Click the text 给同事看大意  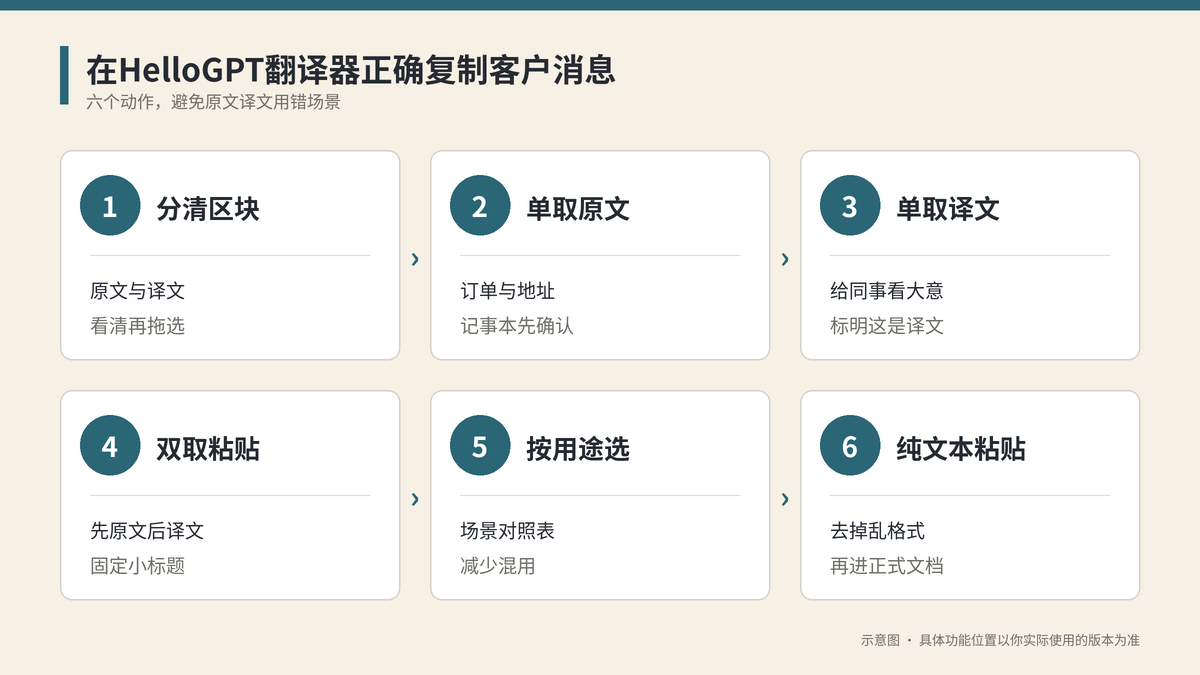887,291
